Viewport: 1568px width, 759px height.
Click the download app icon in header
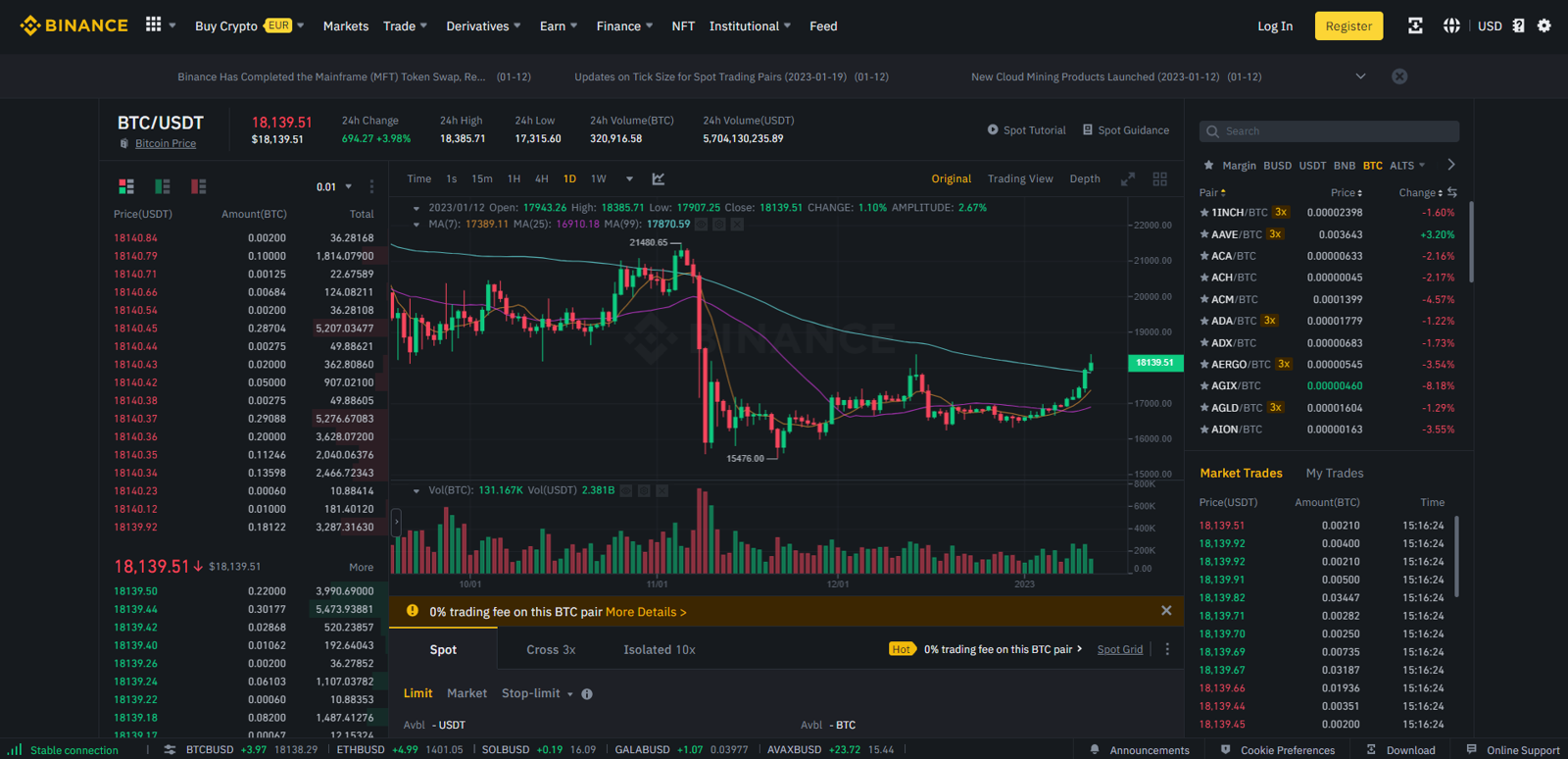click(1415, 25)
